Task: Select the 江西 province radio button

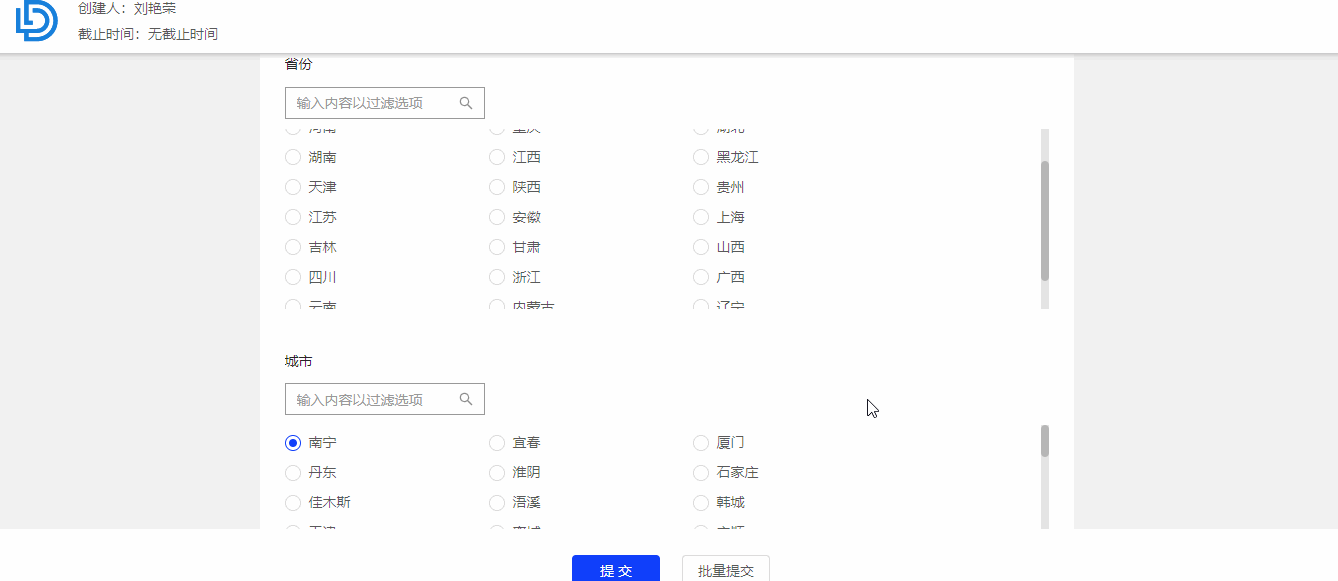Action: coord(497,157)
